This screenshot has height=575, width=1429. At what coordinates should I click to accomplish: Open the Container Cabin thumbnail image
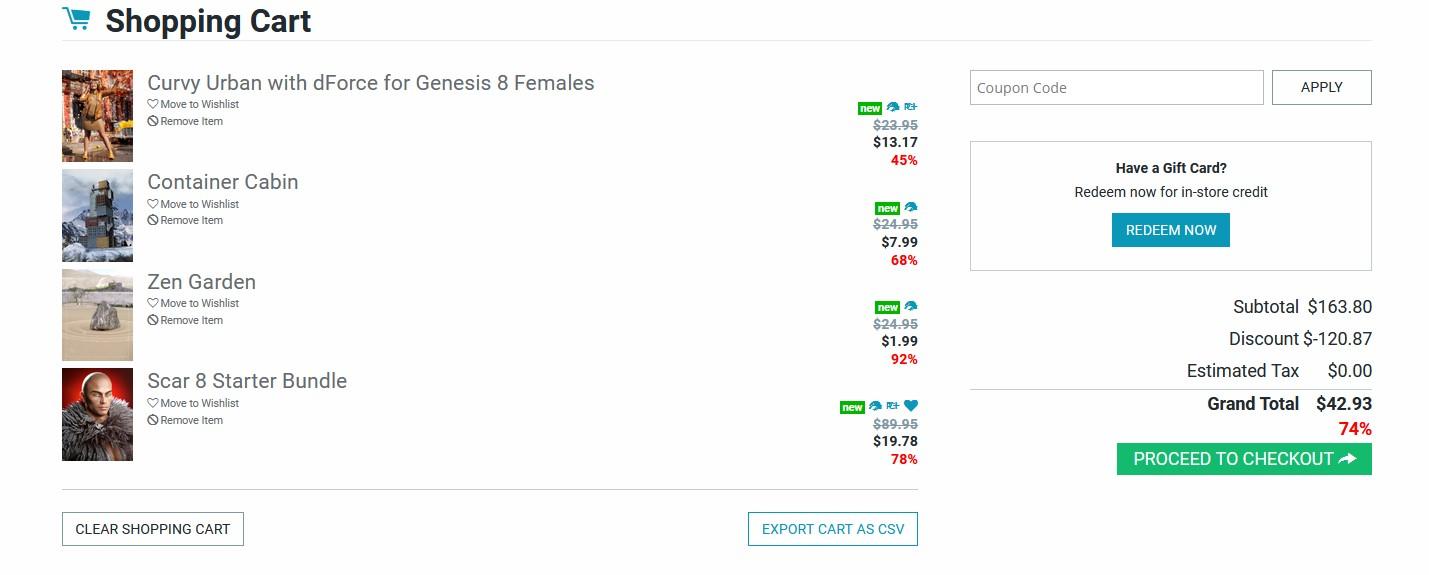pos(97,215)
